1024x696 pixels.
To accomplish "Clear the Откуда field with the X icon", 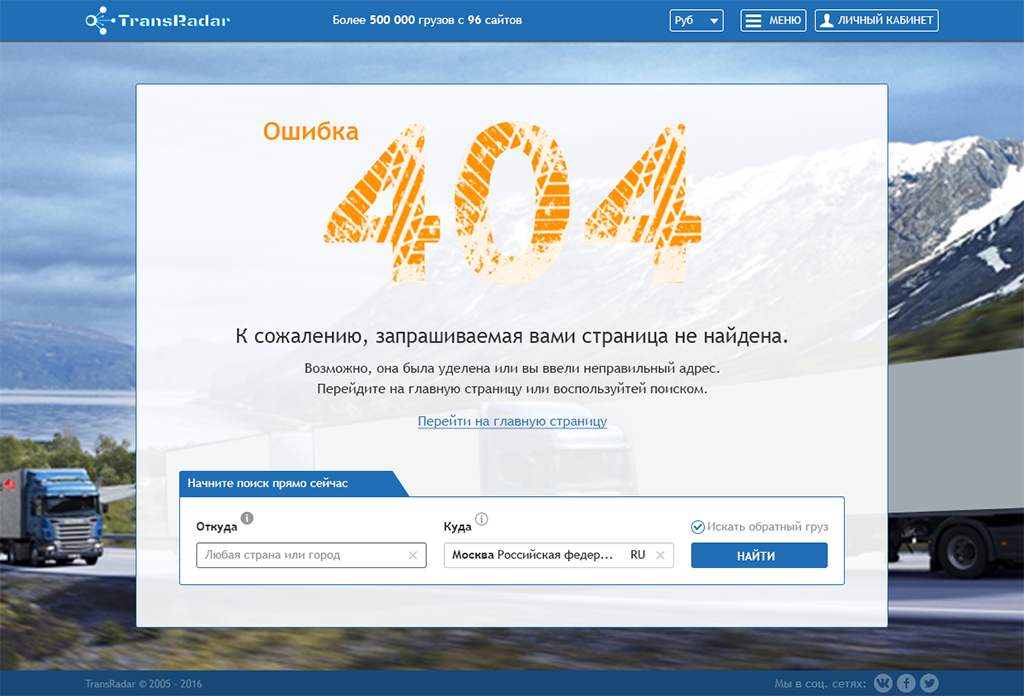I will point(413,555).
